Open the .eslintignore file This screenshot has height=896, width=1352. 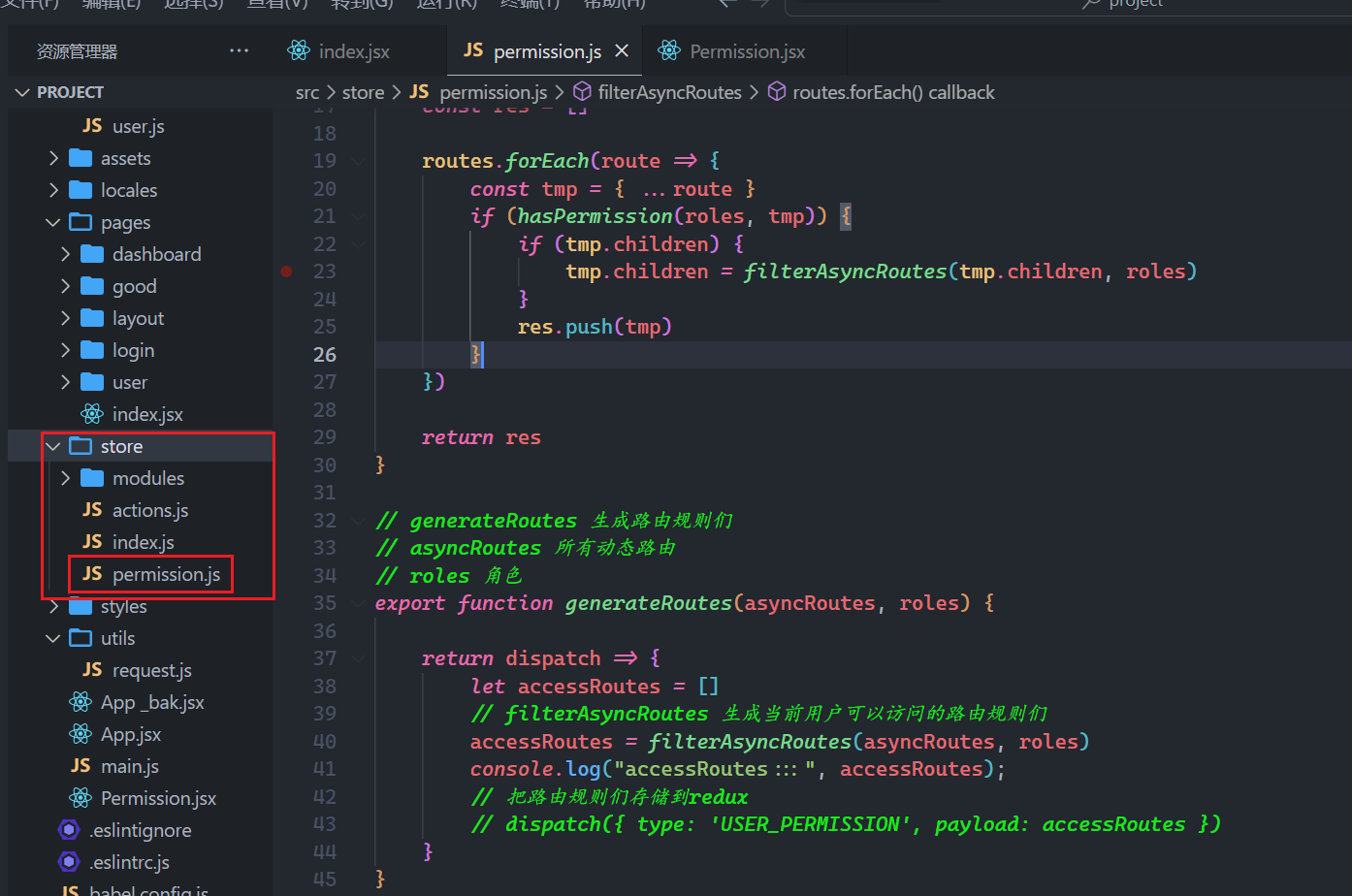(141, 830)
